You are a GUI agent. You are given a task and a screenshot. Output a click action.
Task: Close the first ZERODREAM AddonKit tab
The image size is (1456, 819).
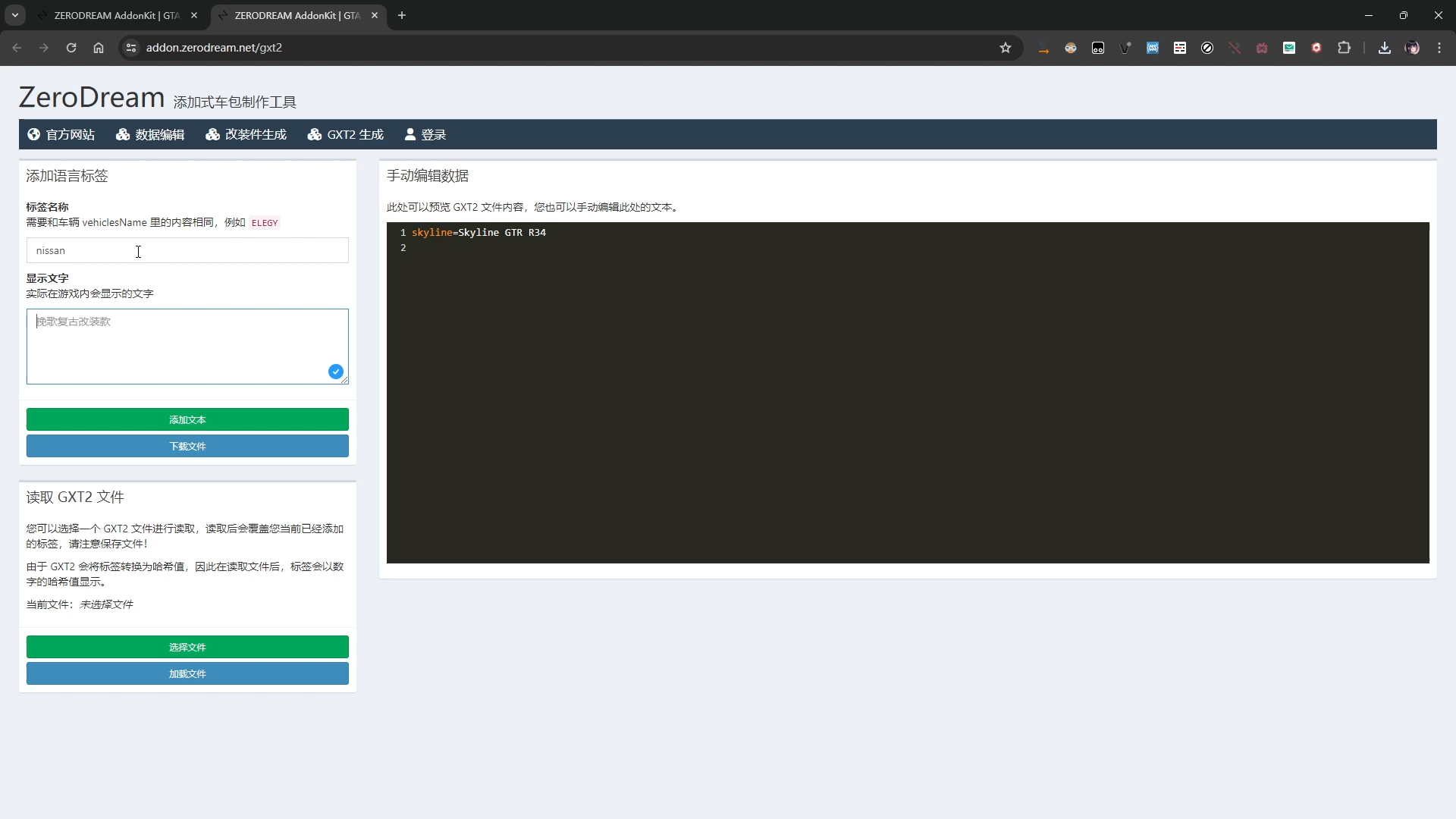click(x=194, y=15)
